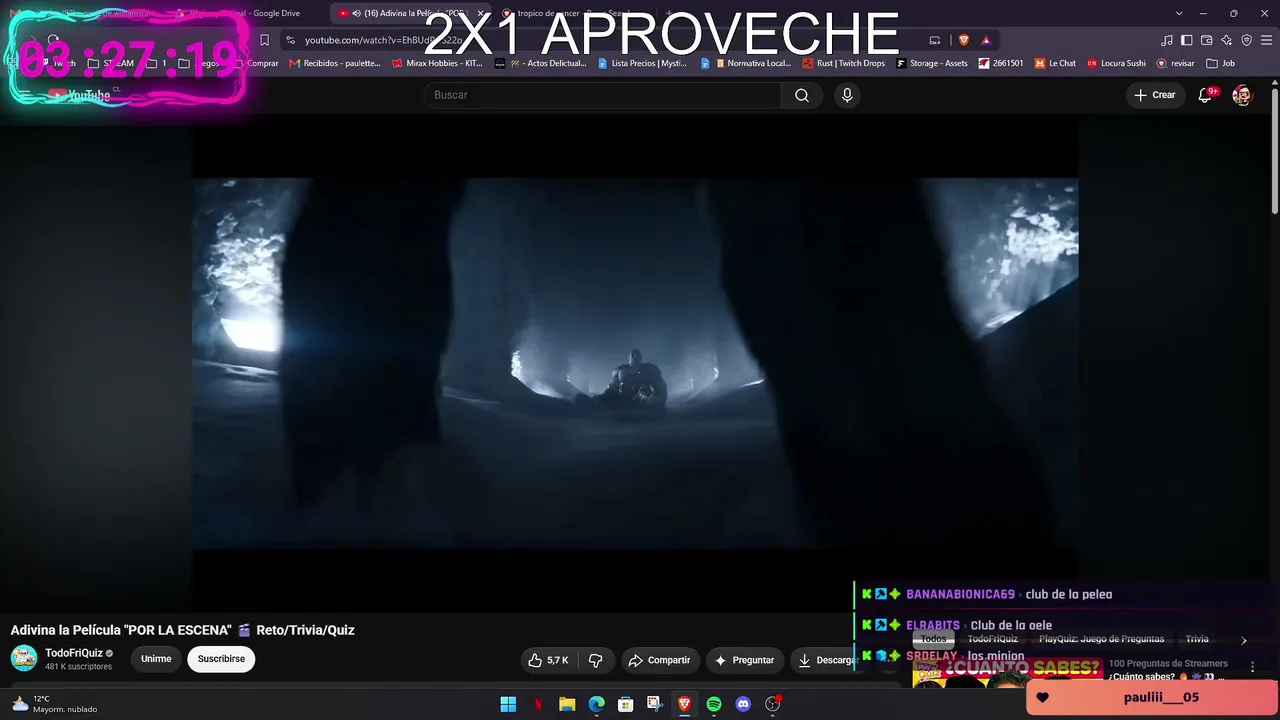Open the TodoFriQuiz channel name link
This screenshot has width=1280, height=720.
coord(74,653)
